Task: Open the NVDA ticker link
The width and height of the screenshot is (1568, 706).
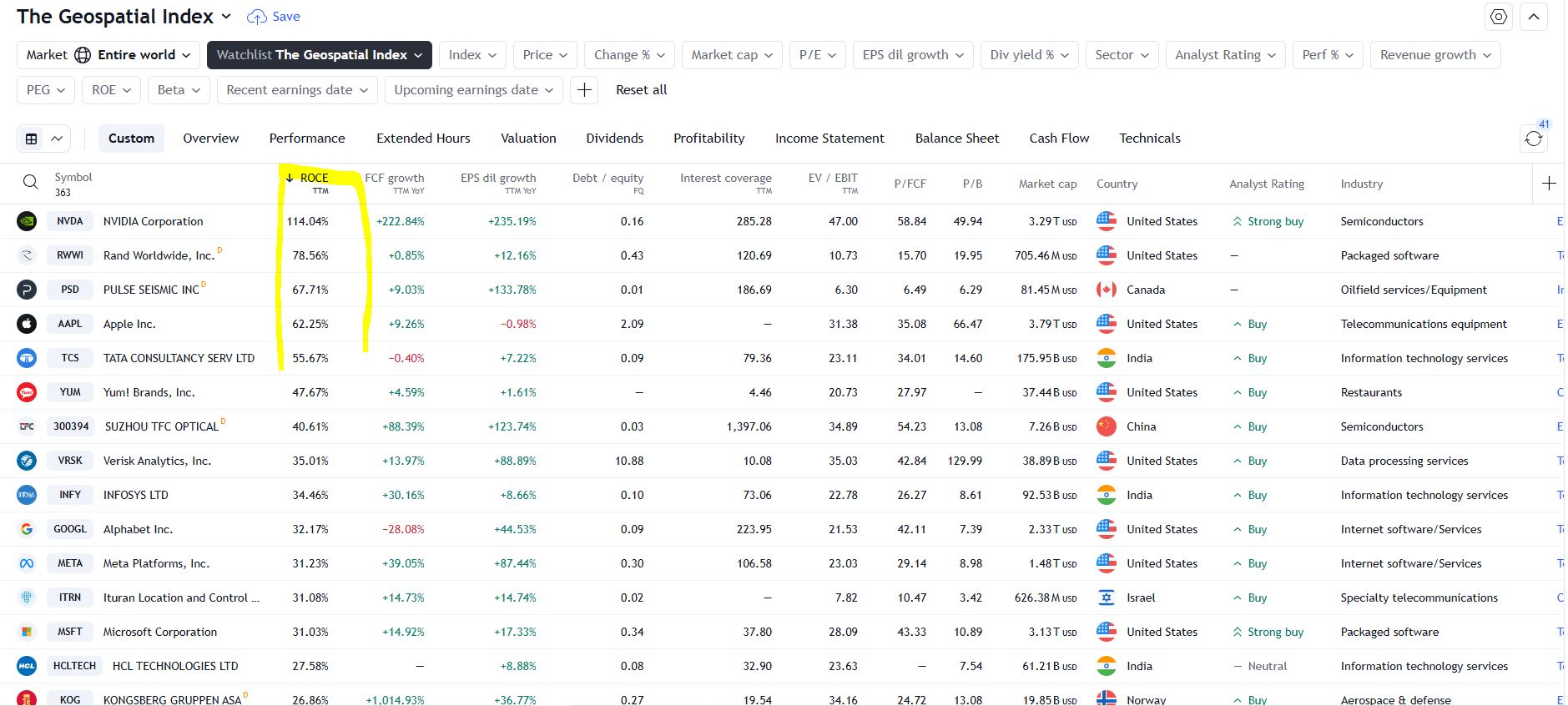Action: tap(70, 221)
